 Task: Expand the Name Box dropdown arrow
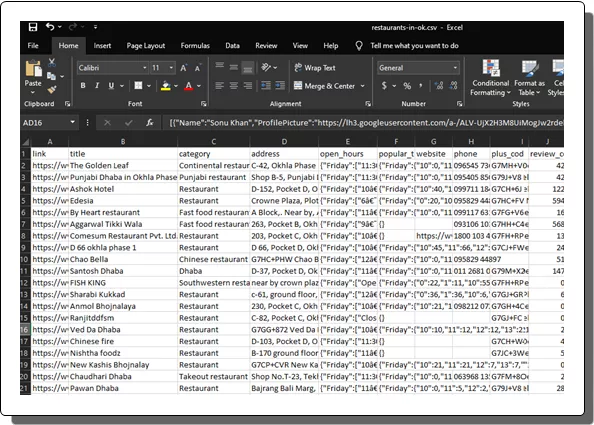pyautogui.click(x=72, y=122)
